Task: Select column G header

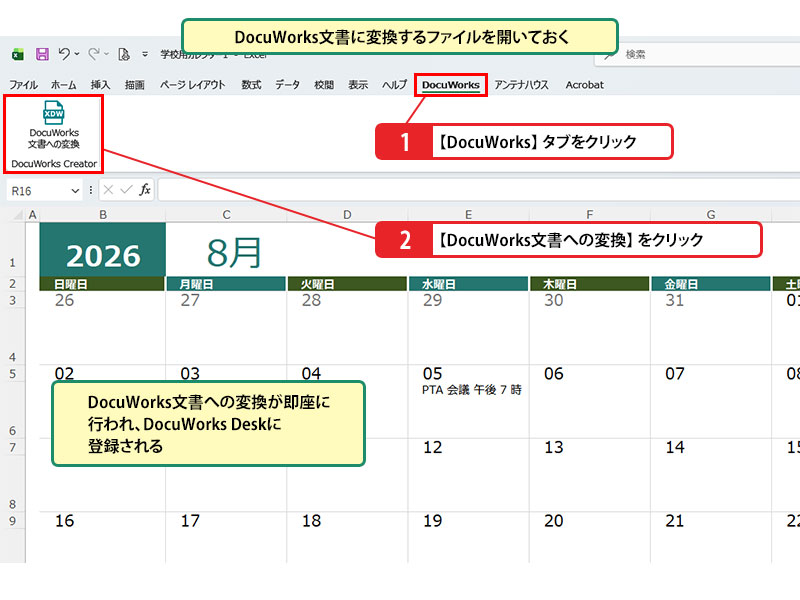Action: point(711,215)
